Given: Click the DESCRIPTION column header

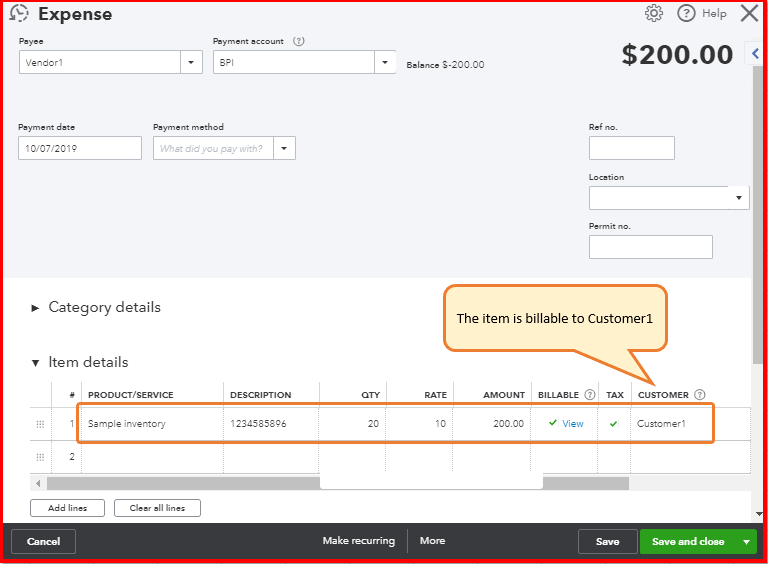Looking at the screenshot, I should coord(261,395).
